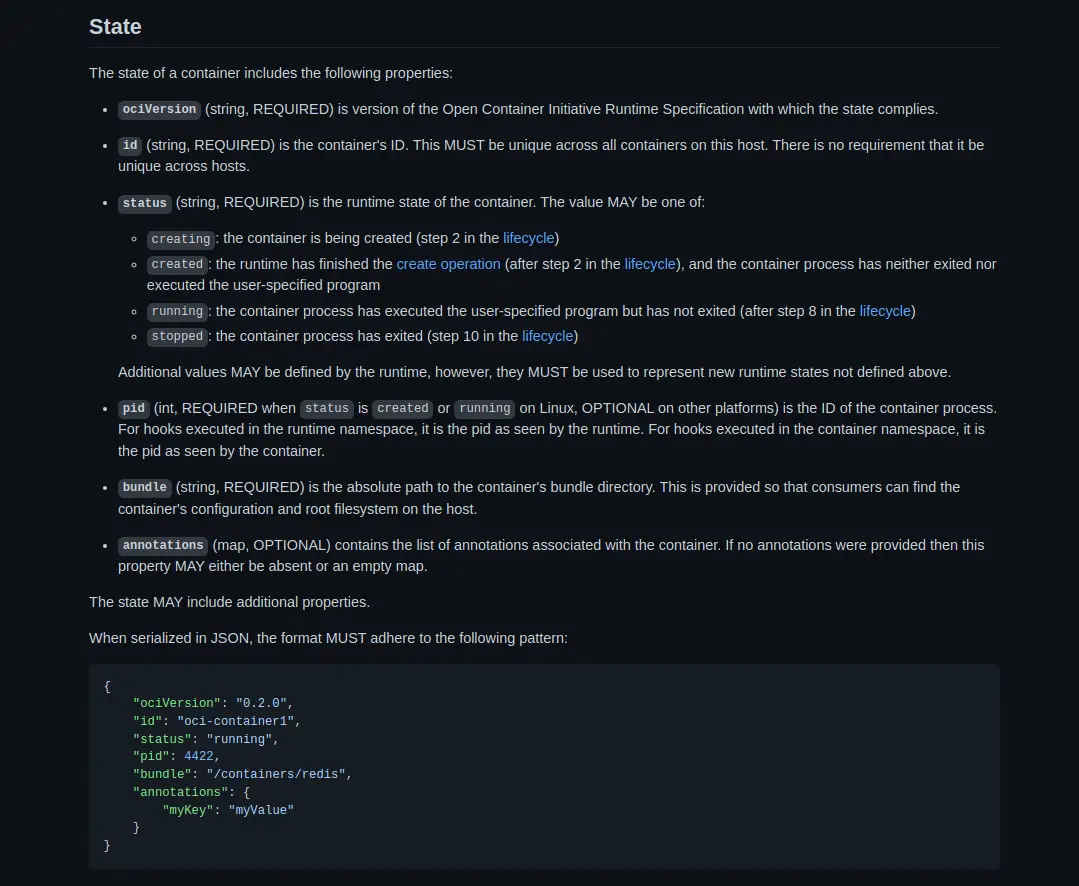The image size is (1079, 886).
Task: Click the bold 'status' property code label
Action: (145, 203)
